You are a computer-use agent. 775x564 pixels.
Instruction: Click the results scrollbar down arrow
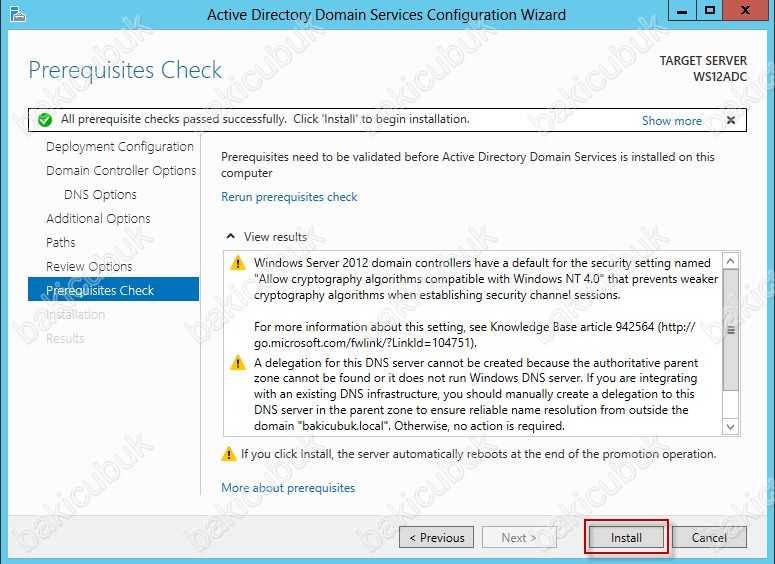[731, 427]
